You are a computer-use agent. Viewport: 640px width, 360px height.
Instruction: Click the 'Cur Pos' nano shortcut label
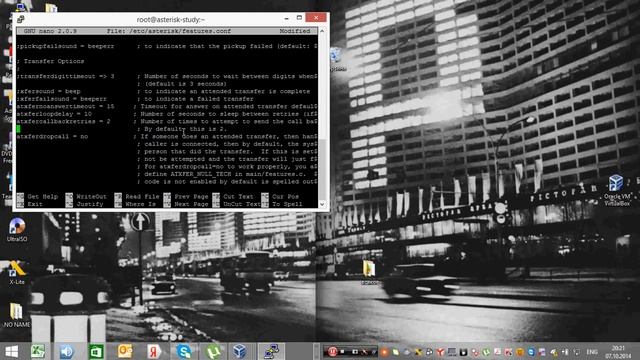[x=285, y=197]
